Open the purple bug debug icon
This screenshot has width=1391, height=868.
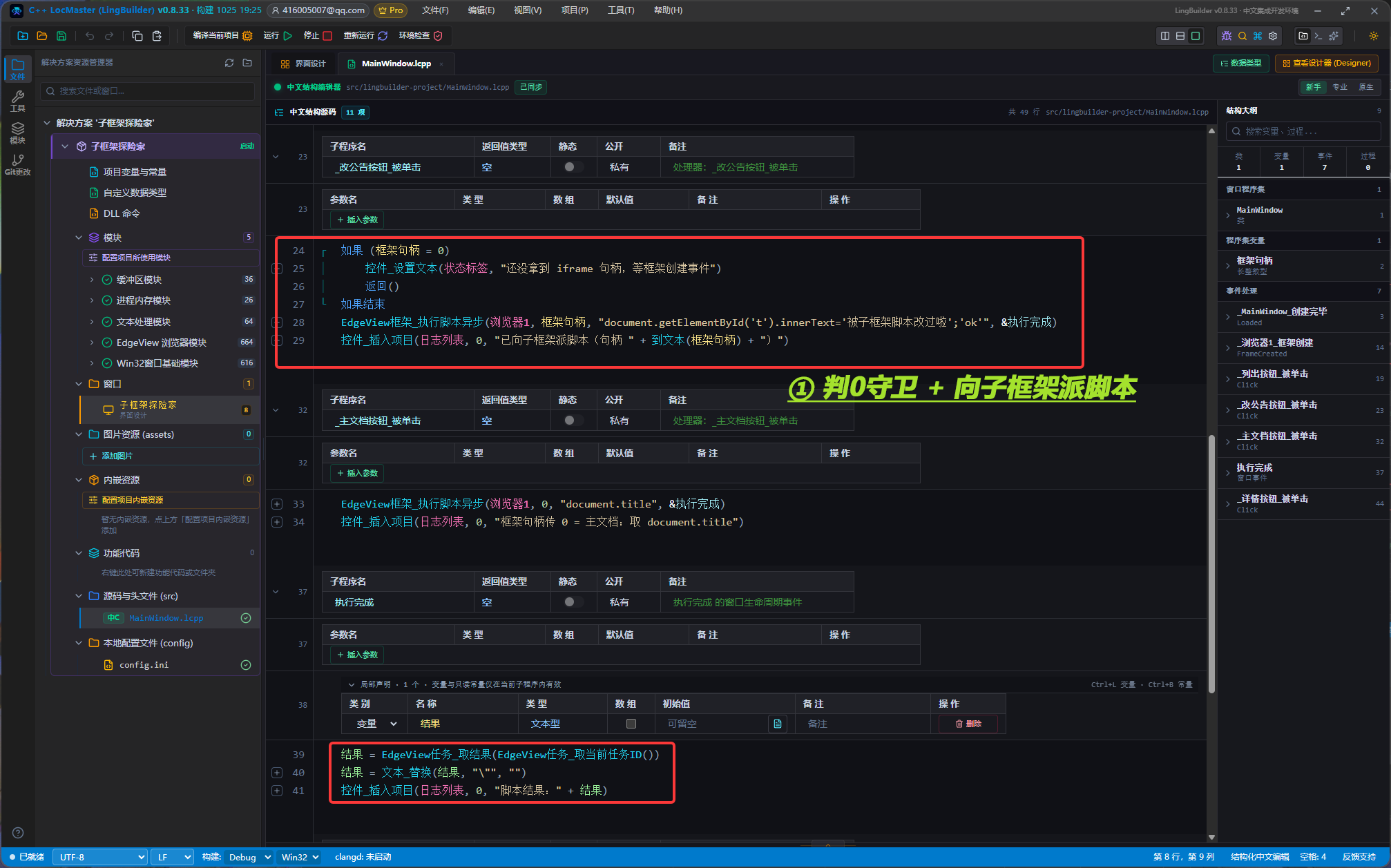(x=1227, y=36)
